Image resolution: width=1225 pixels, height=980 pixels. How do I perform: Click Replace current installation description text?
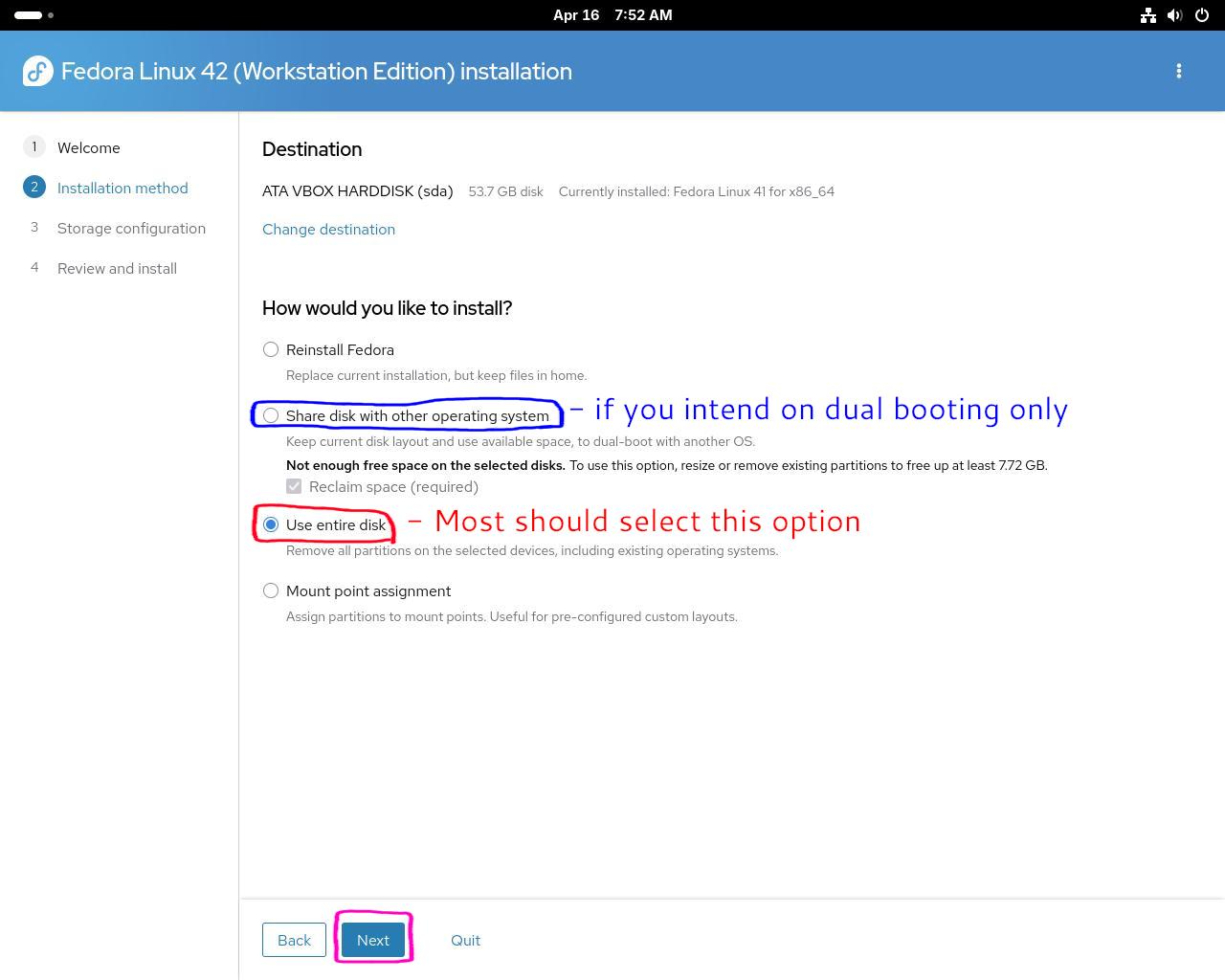coord(436,375)
